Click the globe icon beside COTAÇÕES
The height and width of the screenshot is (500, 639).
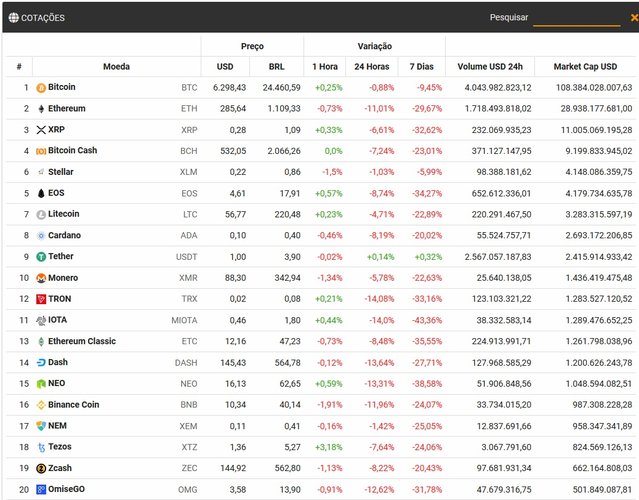(x=13, y=18)
